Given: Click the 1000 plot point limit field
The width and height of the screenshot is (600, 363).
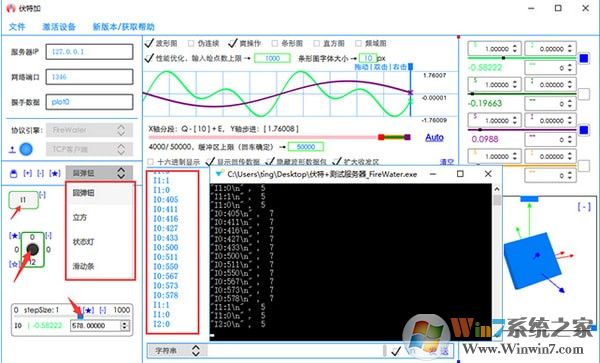Looking at the screenshot, I should [x=272, y=59].
